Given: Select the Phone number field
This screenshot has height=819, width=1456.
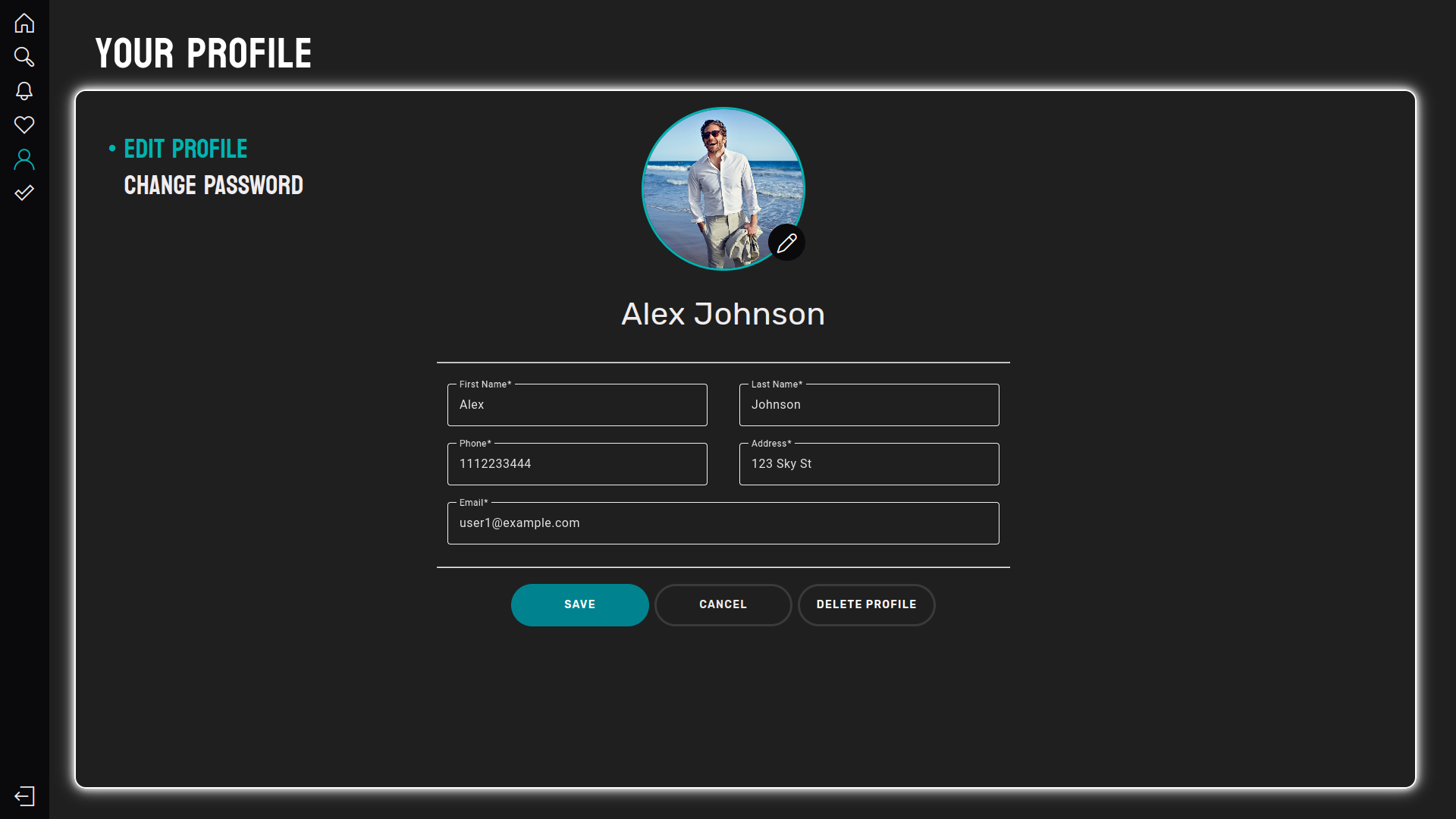Looking at the screenshot, I should [577, 464].
